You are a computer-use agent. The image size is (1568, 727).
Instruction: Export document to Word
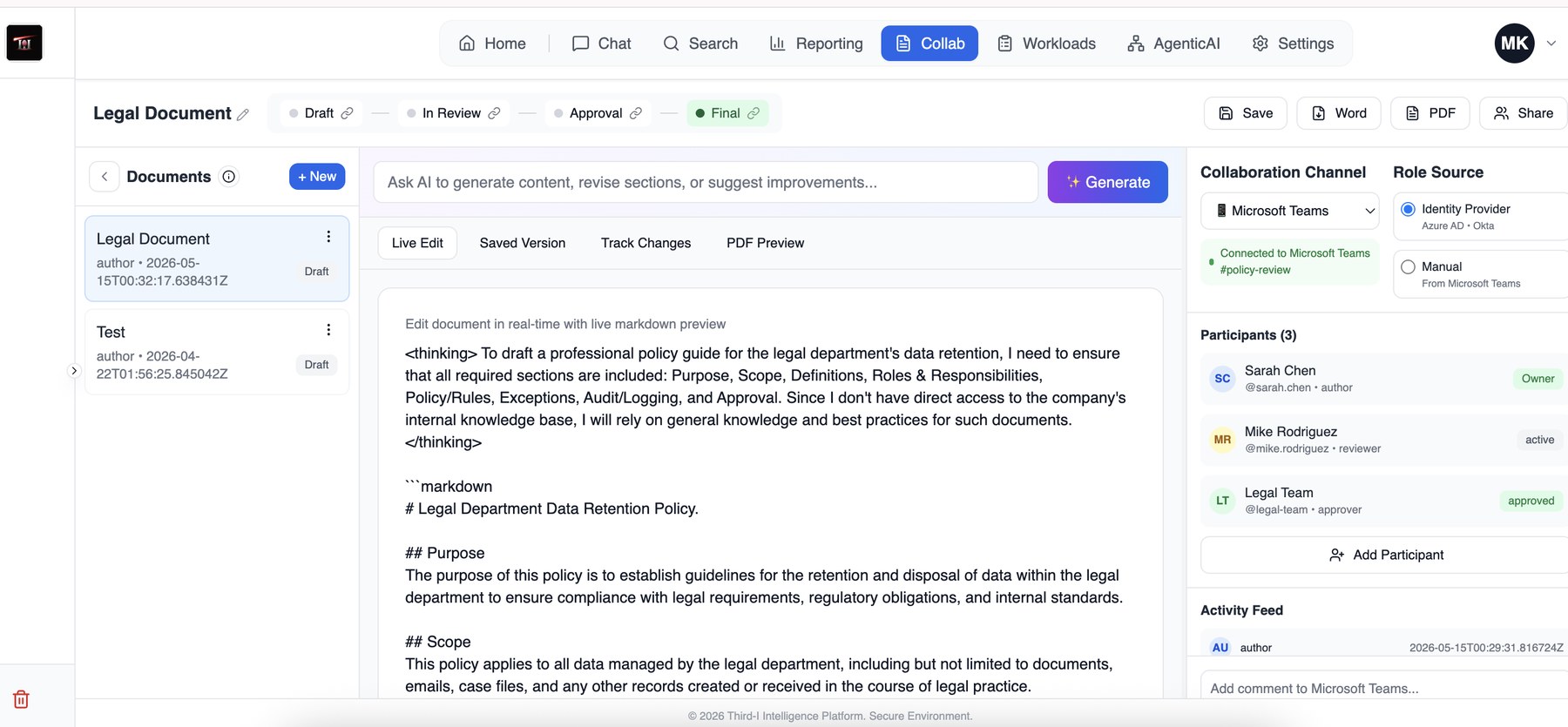tap(1338, 113)
